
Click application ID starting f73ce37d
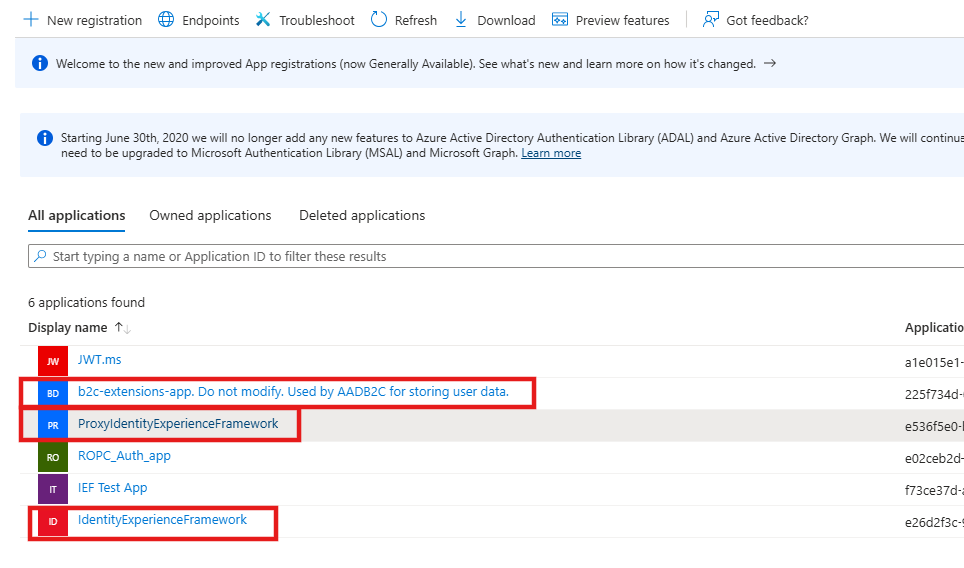[934, 491]
